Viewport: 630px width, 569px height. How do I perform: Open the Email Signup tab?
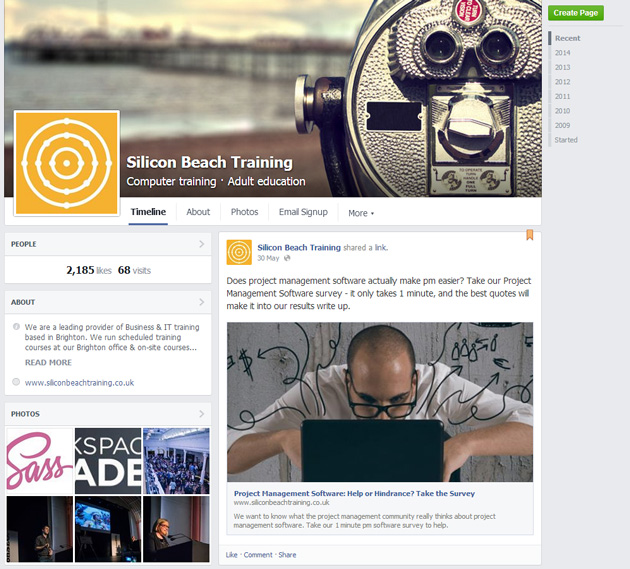(303, 212)
